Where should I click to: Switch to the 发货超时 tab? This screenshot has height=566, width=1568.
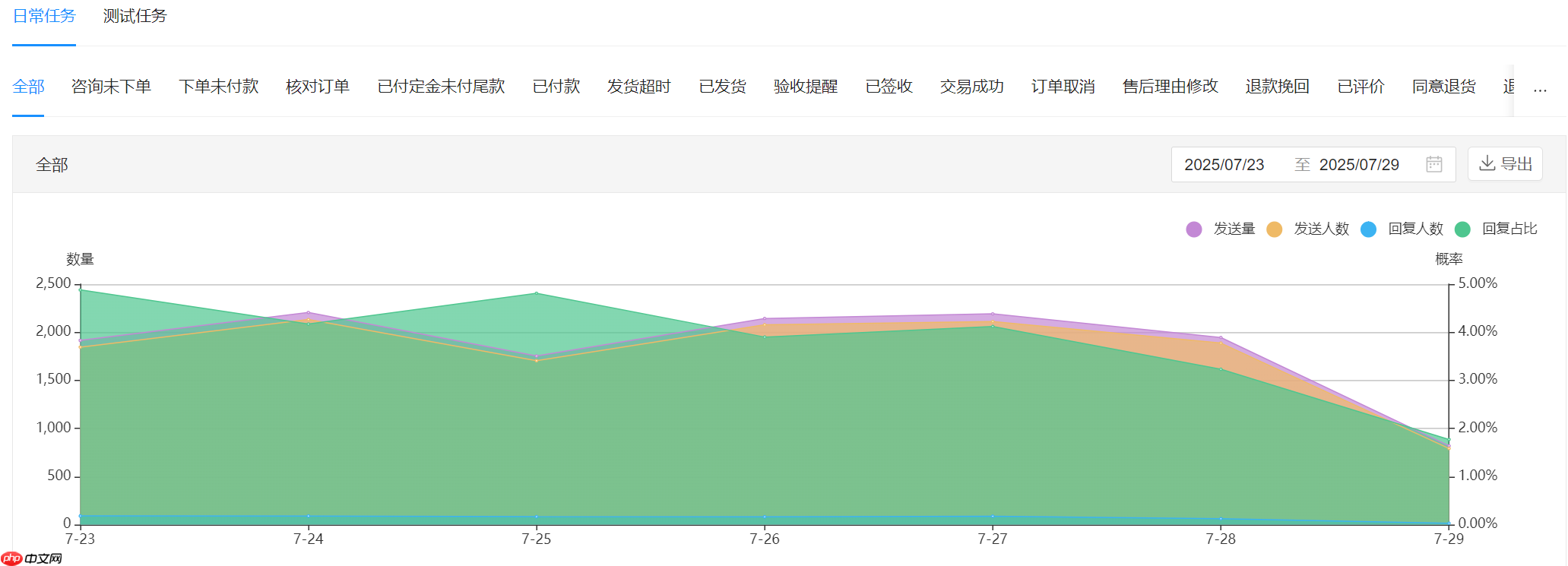[638, 87]
